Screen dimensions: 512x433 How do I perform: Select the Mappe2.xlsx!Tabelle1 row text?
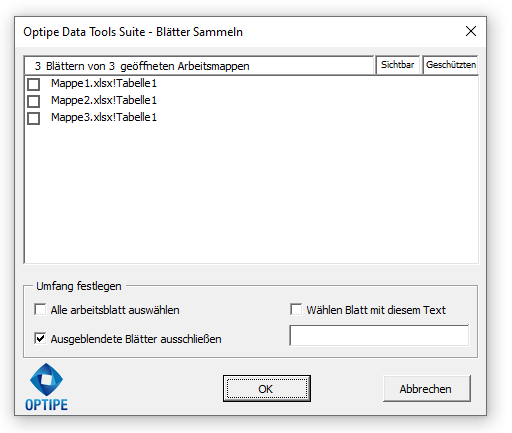pyautogui.click(x=104, y=100)
